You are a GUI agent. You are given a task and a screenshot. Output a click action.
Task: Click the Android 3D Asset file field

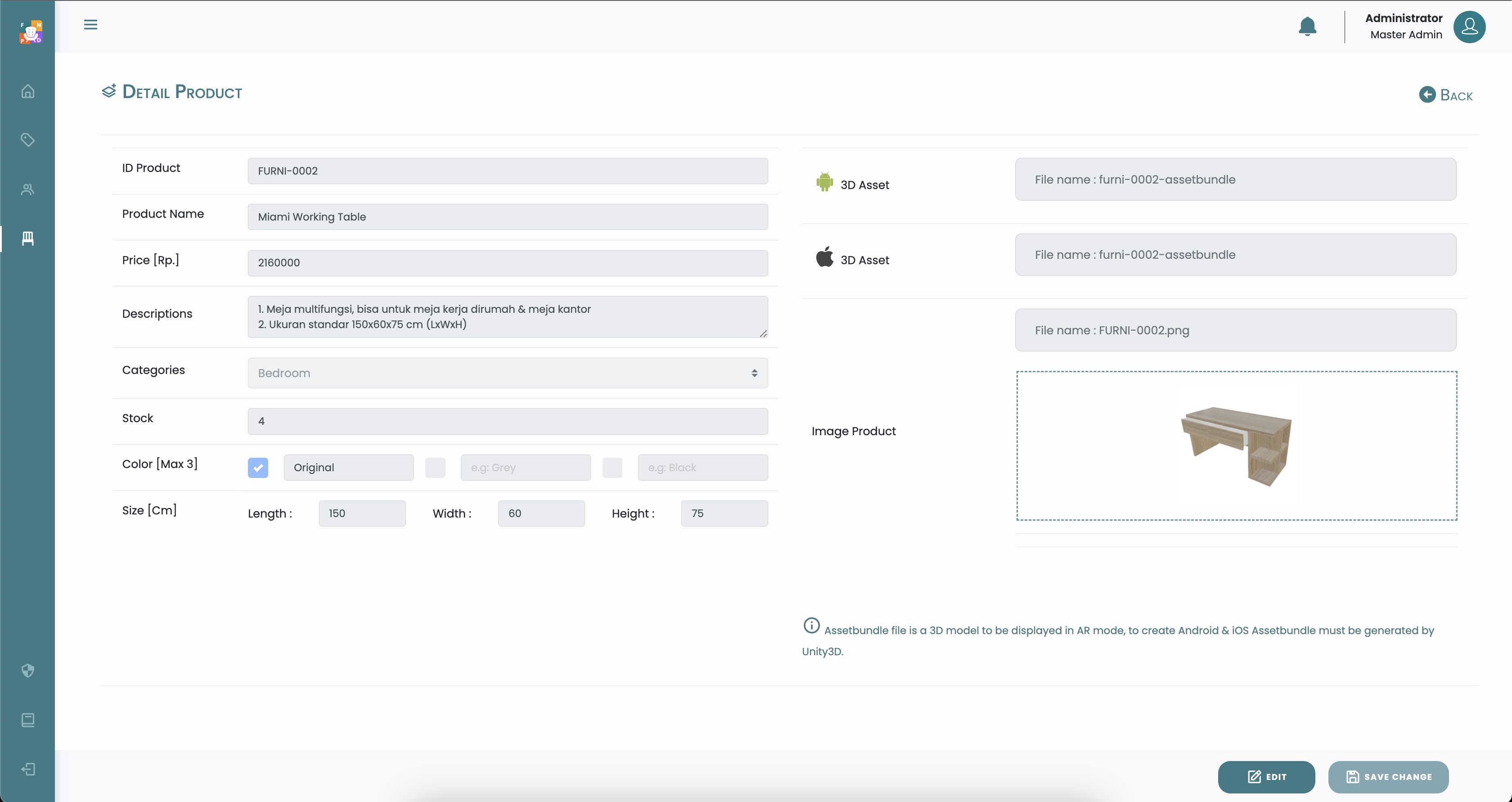click(x=1235, y=179)
